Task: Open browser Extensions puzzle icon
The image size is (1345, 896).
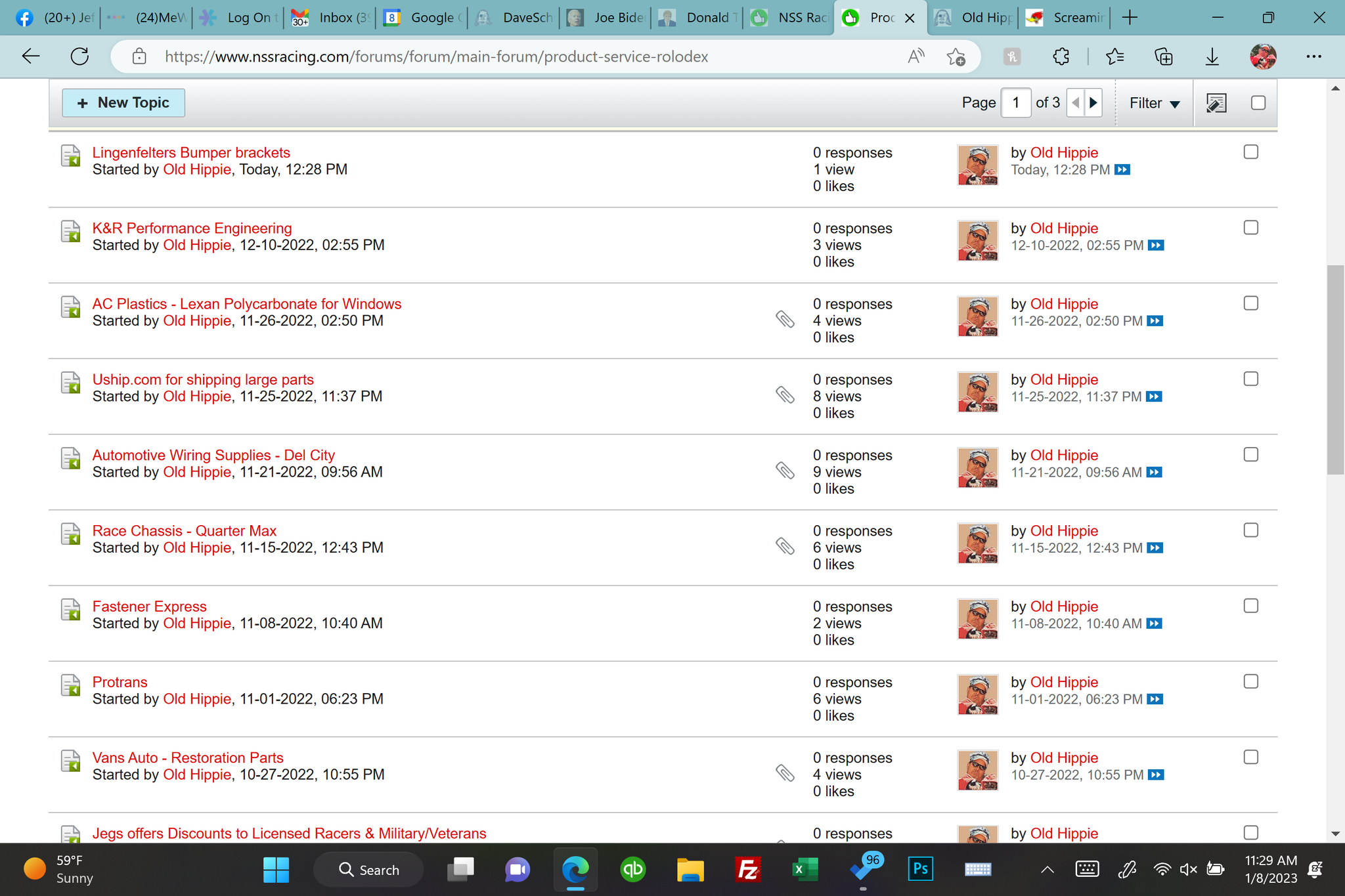Action: [1061, 57]
